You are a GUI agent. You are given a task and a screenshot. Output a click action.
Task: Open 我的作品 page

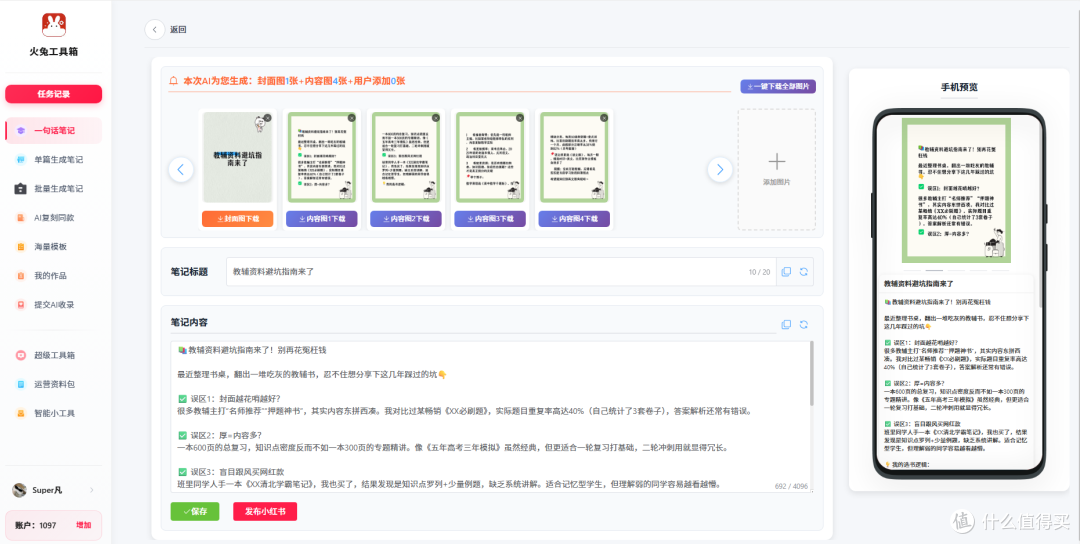[x=54, y=275]
